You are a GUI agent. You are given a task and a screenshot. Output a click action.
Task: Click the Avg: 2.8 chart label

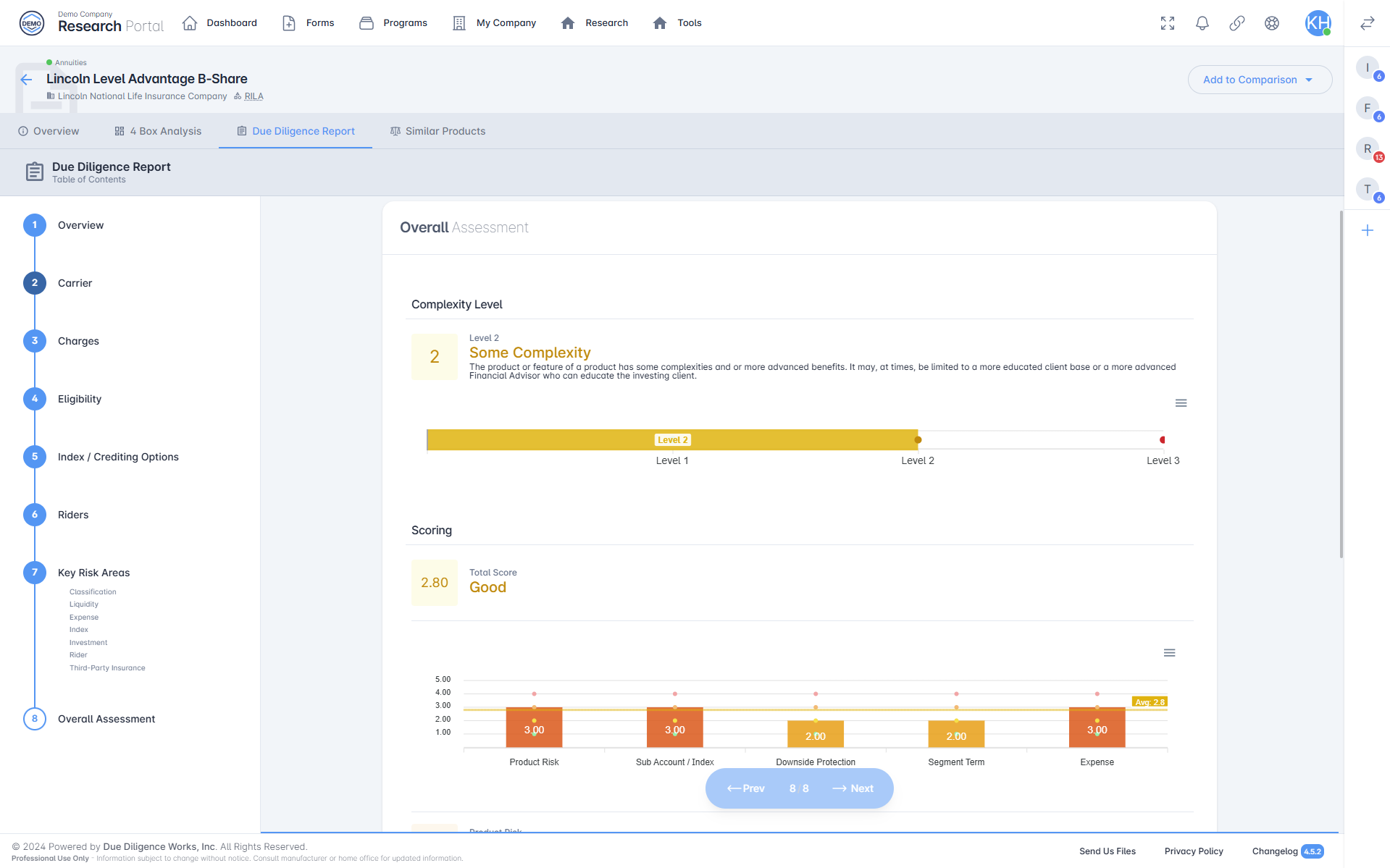1150,702
